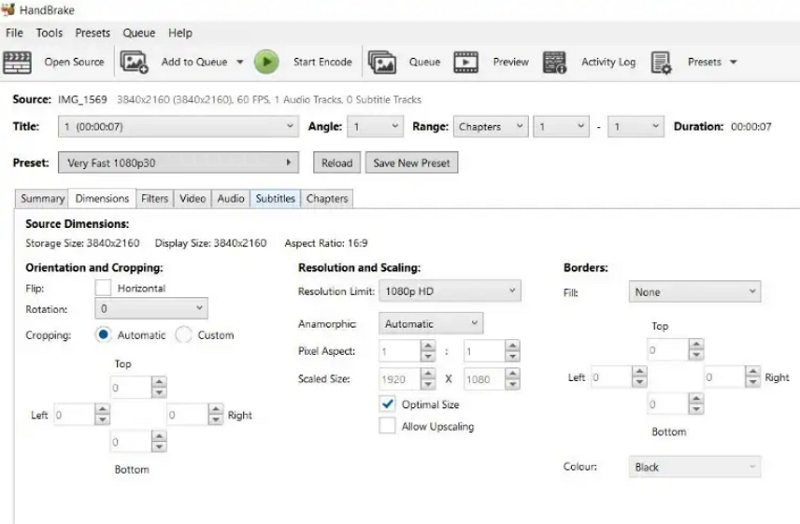Open the Range Chapters dropdown
800x524 pixels.
coord(490,127)
